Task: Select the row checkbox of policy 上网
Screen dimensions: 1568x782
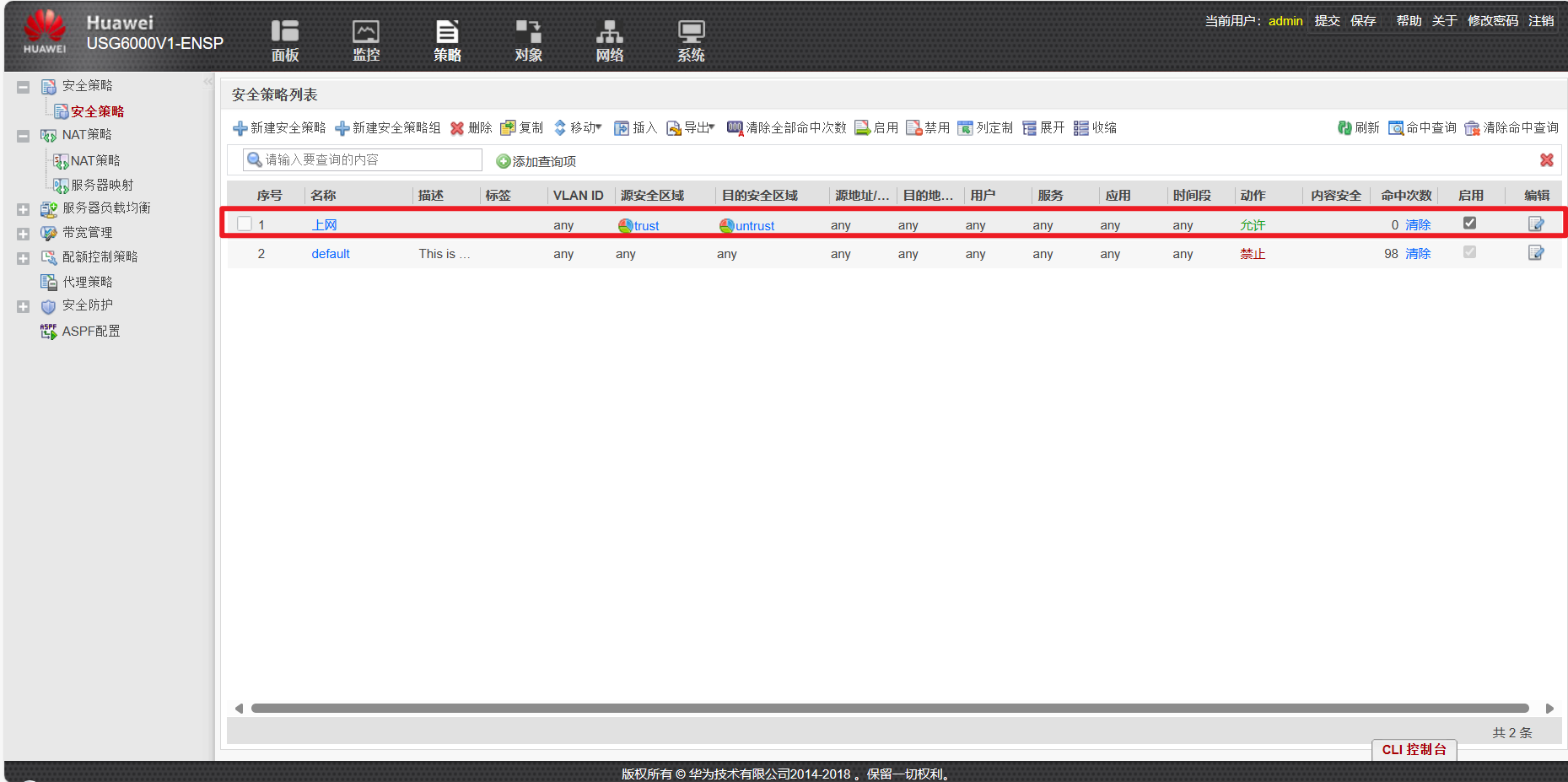Action: 244,224
